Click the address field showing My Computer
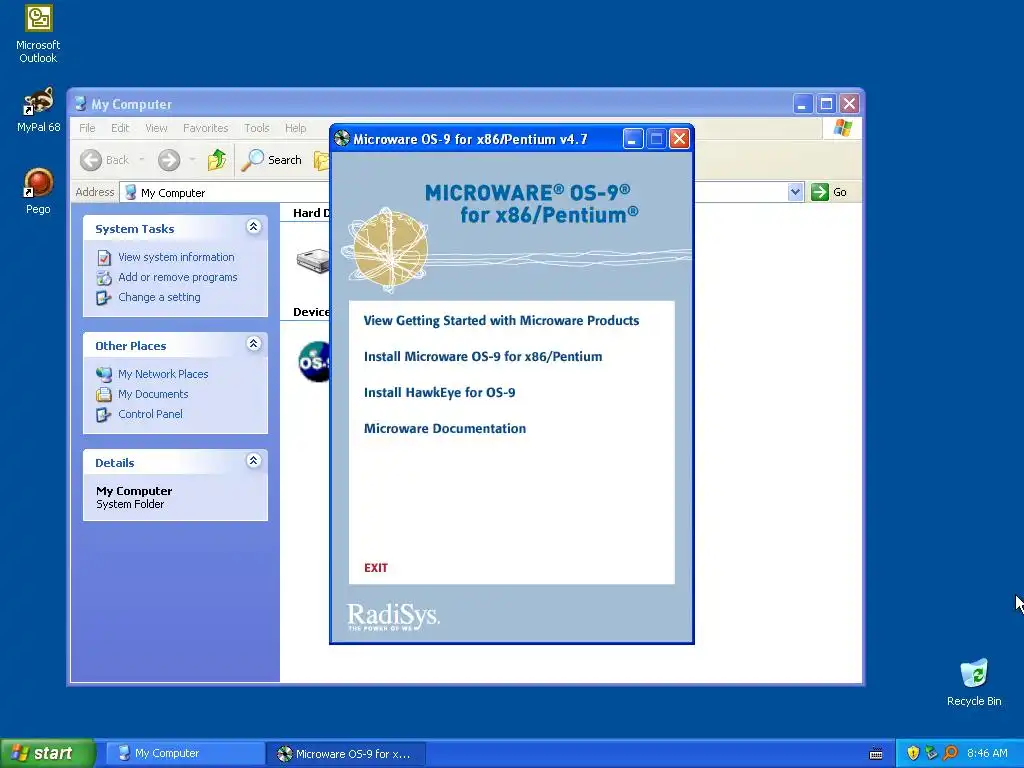The width and height of the screenshot is (1024, 768). click(454, 193)
